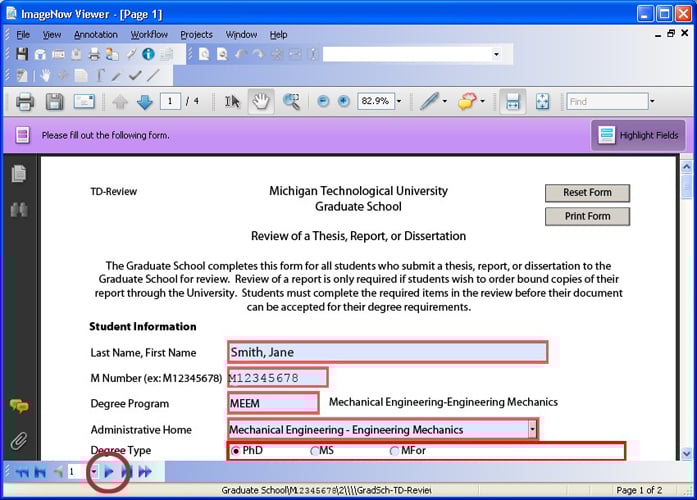Zoom in with the plus button
The image size is (697, 500).
344,101
